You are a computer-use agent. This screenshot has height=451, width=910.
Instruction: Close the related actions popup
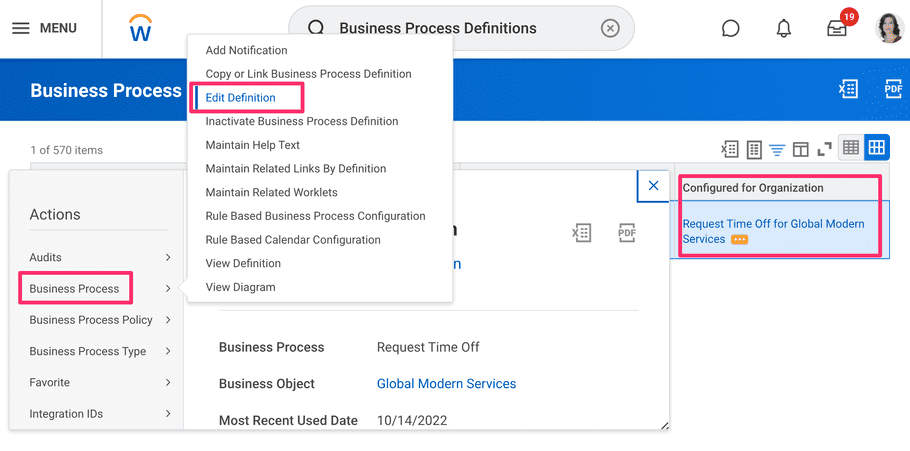pos(653,185)
